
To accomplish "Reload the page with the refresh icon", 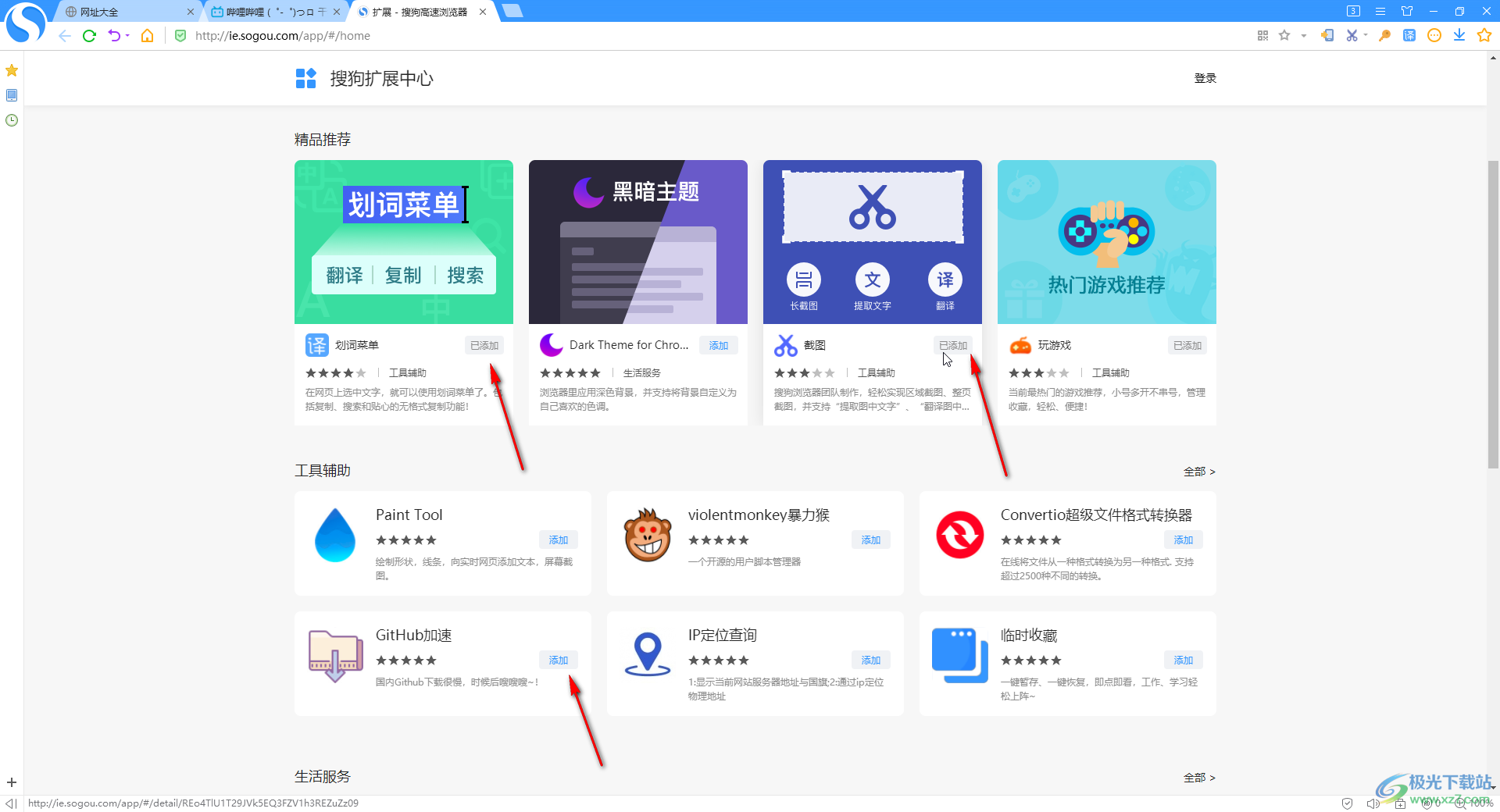I will tap(89, 36).
